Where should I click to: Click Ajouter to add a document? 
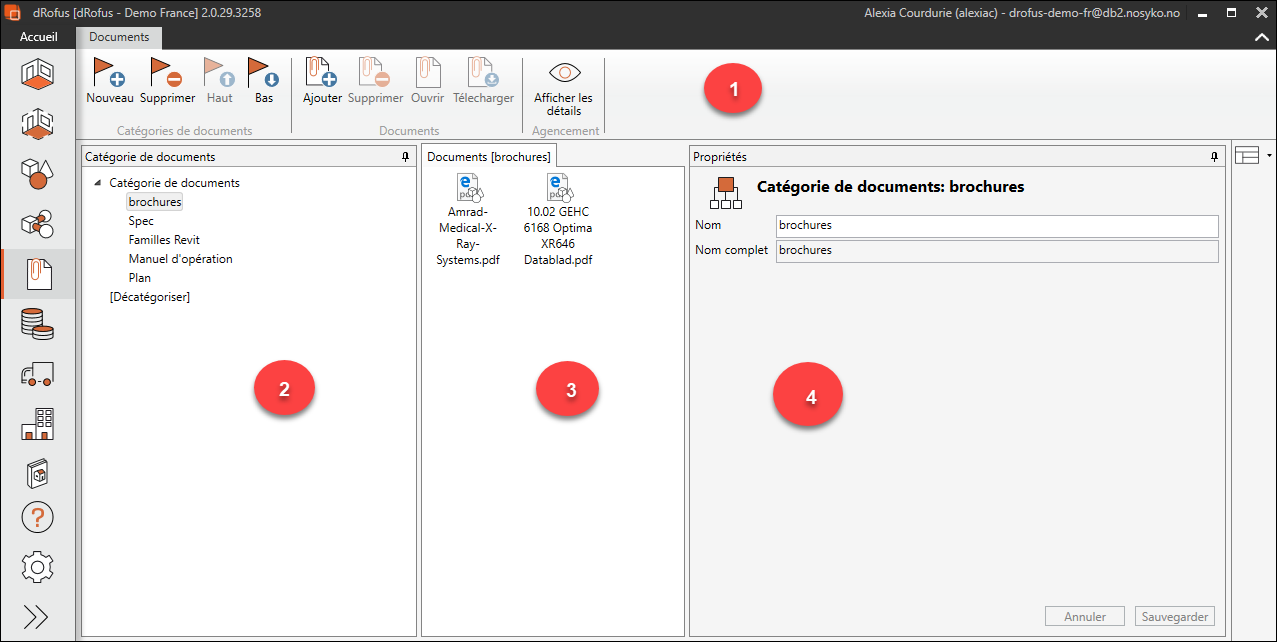coord(322,73)
